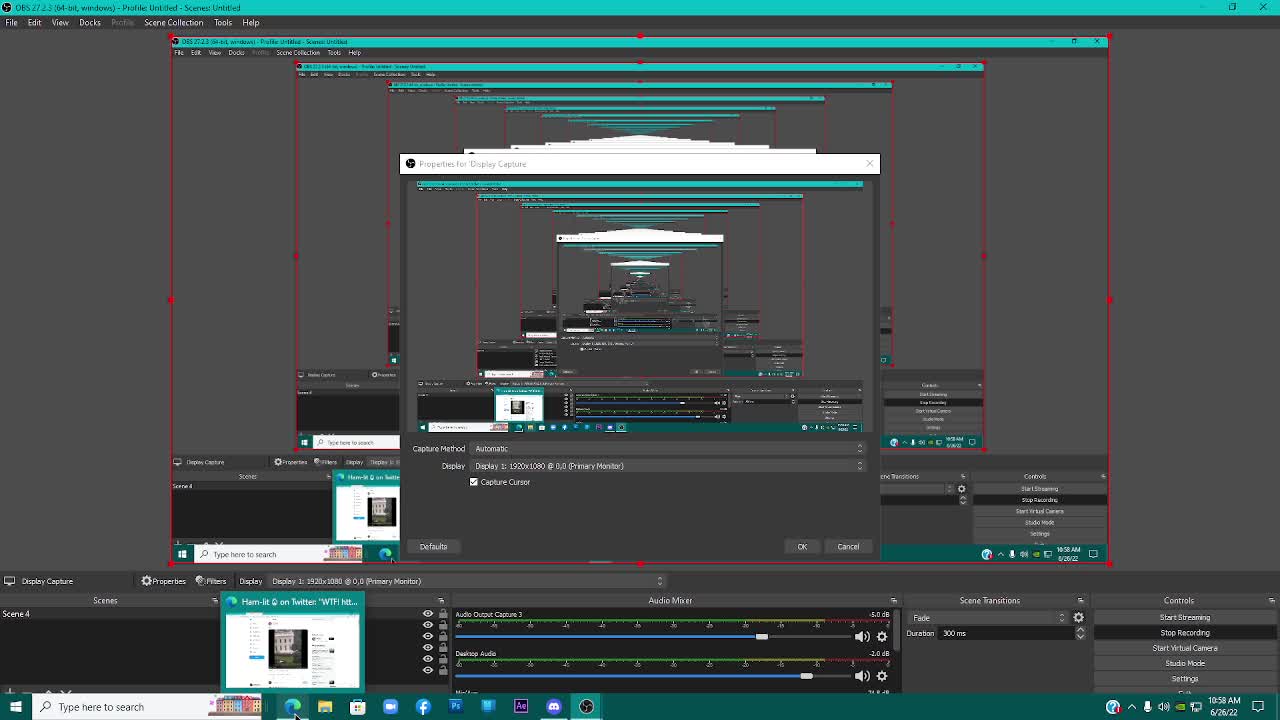Open the Windows notification center
The width and height of the screenshot is (1280, 720).
click(1259, 707)
